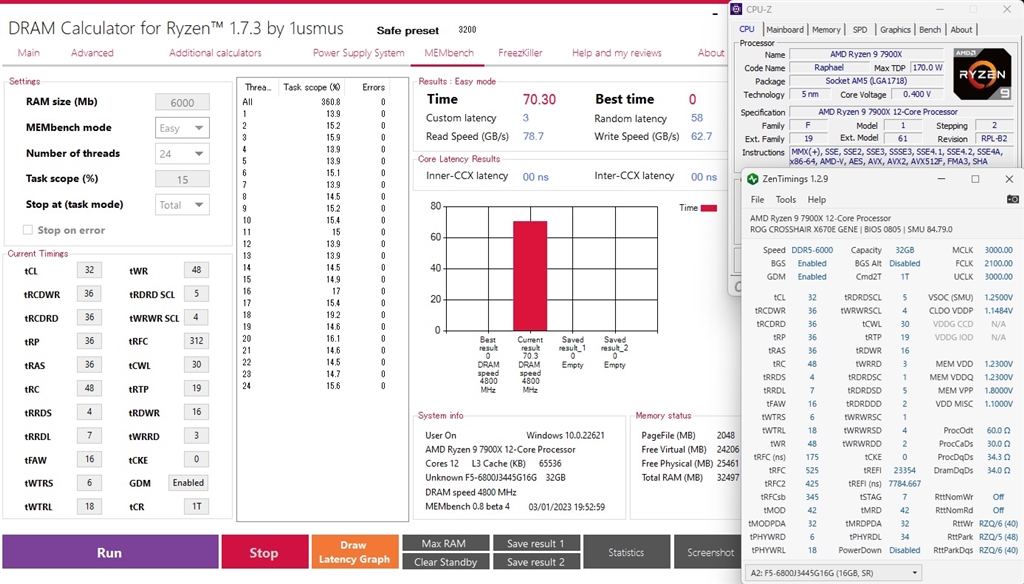Open ZenTimings Help menu
Screen dimensions: 1024x584
point(816,199)
